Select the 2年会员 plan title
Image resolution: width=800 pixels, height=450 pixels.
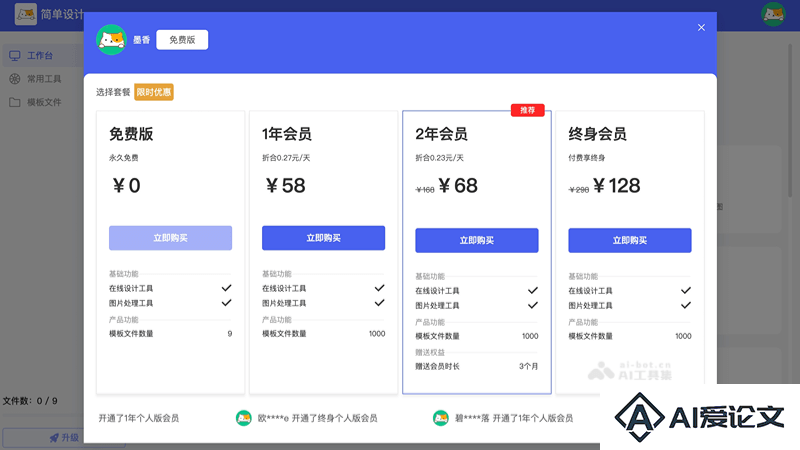[441, 134]
